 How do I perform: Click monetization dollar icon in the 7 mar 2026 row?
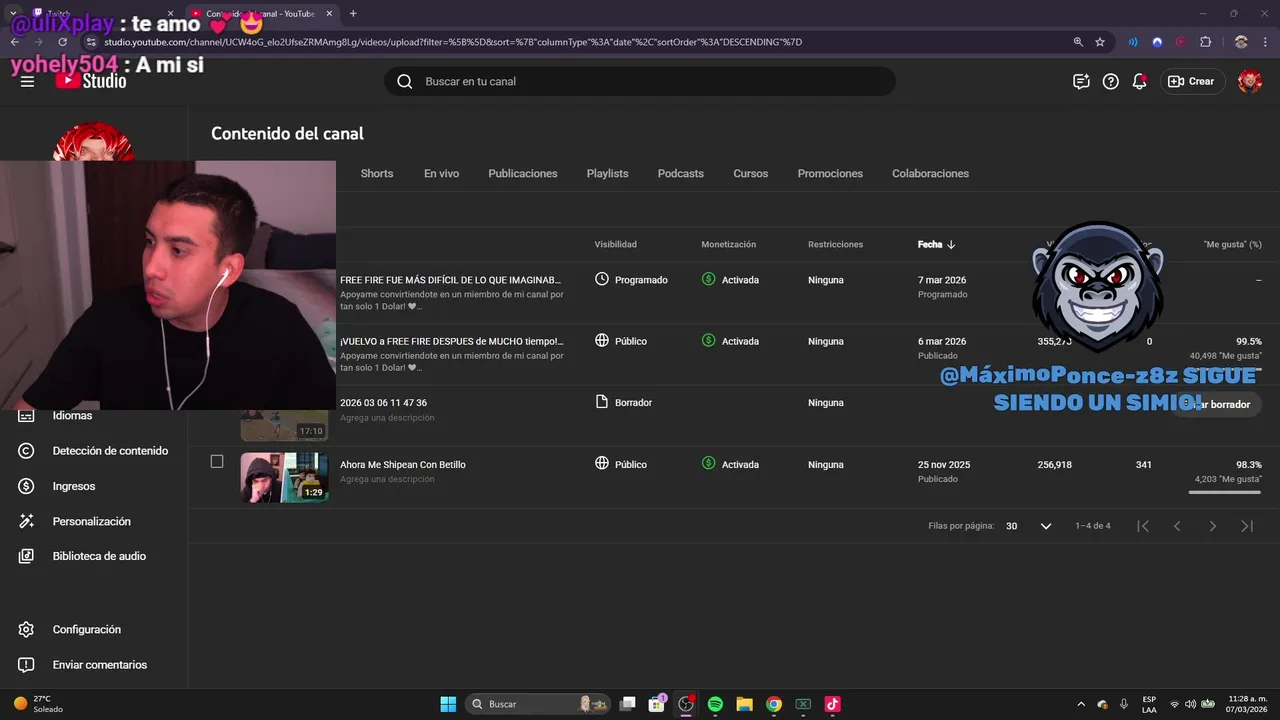click(708, 279)
